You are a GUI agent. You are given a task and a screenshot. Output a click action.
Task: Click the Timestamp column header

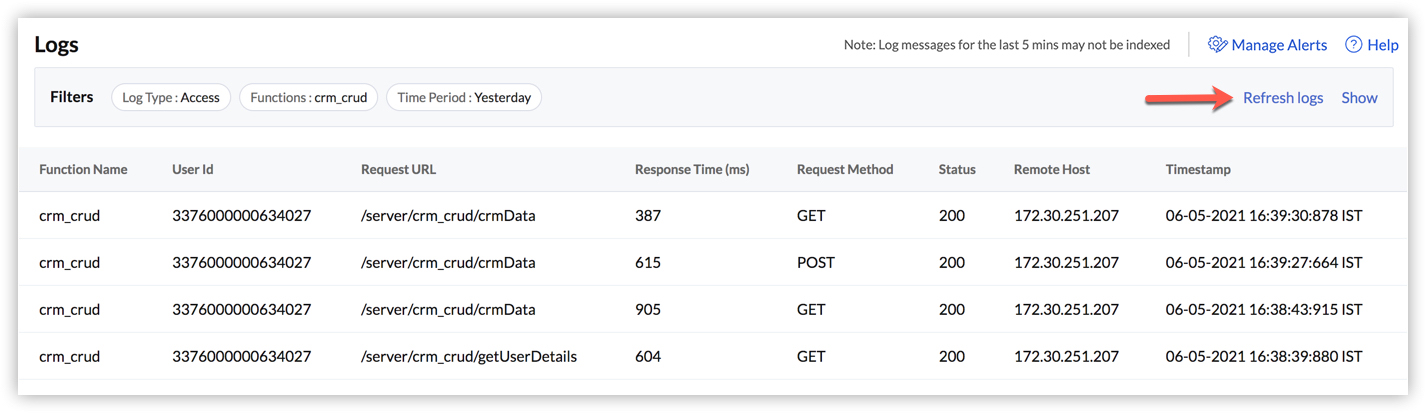(x=1198, y=170)
